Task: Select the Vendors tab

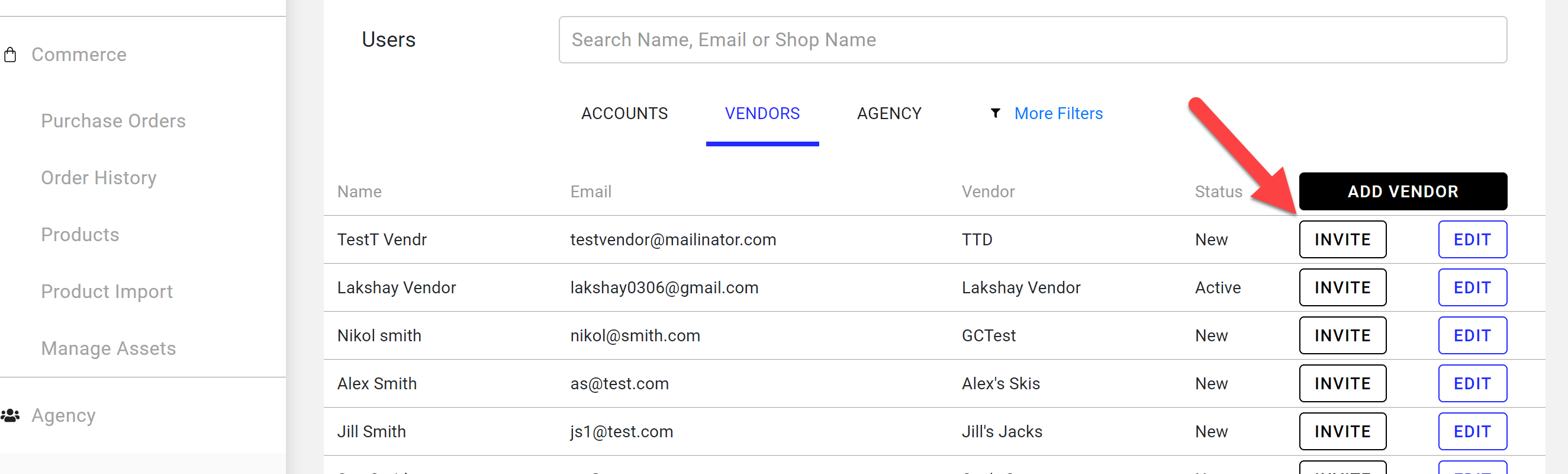Action: pyautogui.click(x=761, y=113)
